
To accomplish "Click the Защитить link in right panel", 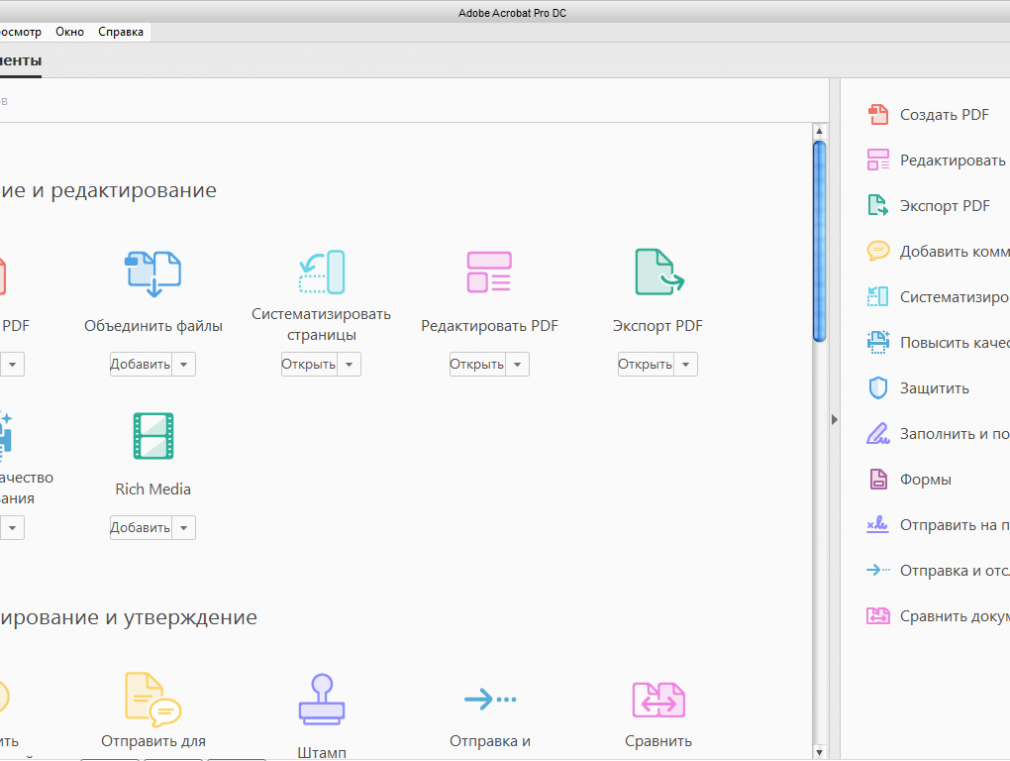I will click(935, 389).
